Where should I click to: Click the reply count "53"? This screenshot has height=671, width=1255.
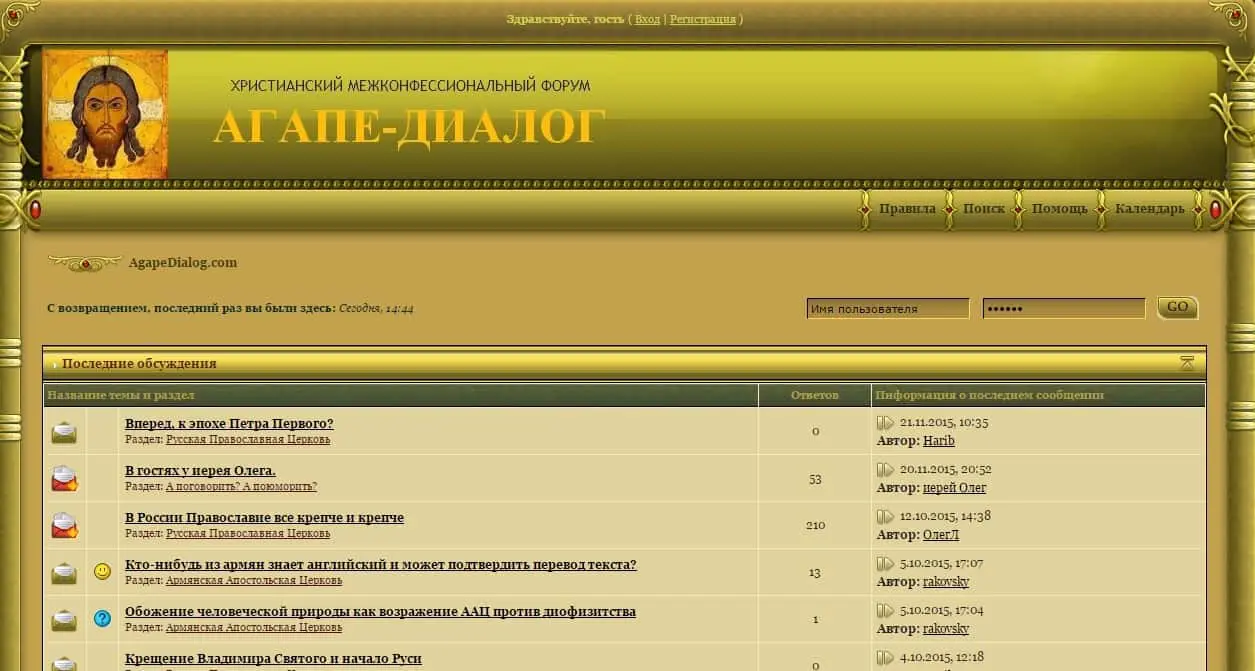(815, 479)
